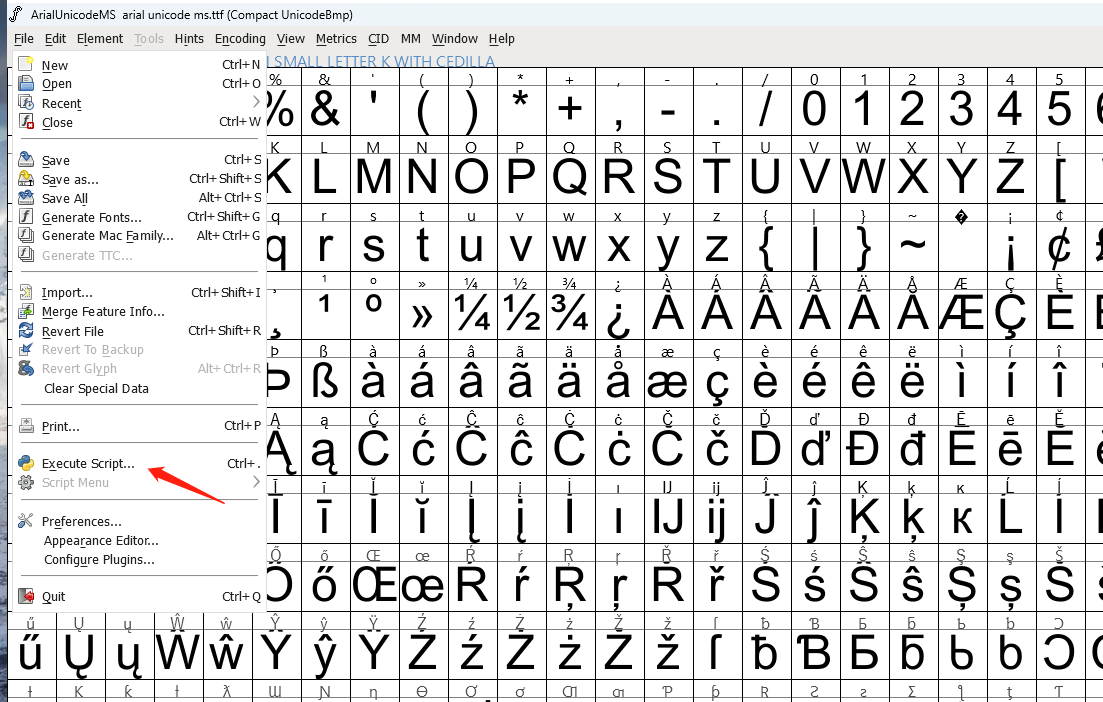This screenshot has width=1103, height=702.
Task: Click the Save disk icon
Action: click(26, 160)
